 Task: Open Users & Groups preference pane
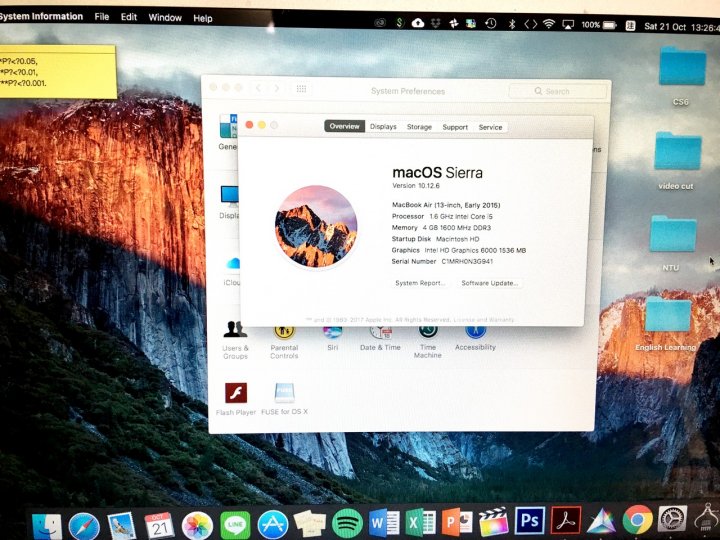coord(236,340)
